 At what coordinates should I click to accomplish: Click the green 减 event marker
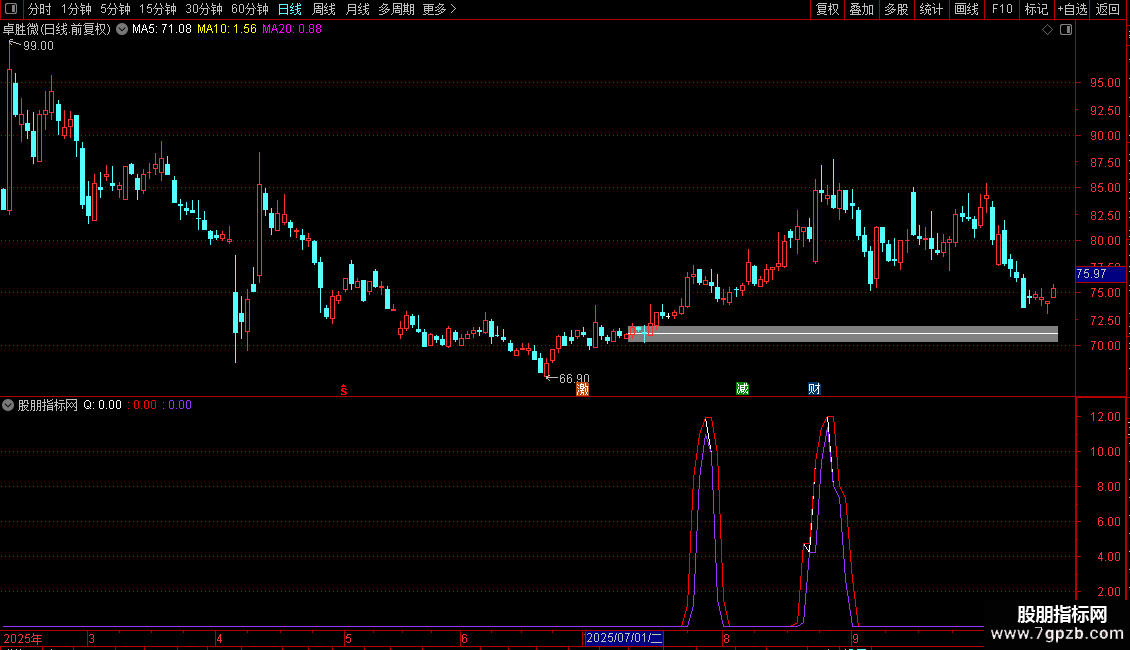point(742,389)
